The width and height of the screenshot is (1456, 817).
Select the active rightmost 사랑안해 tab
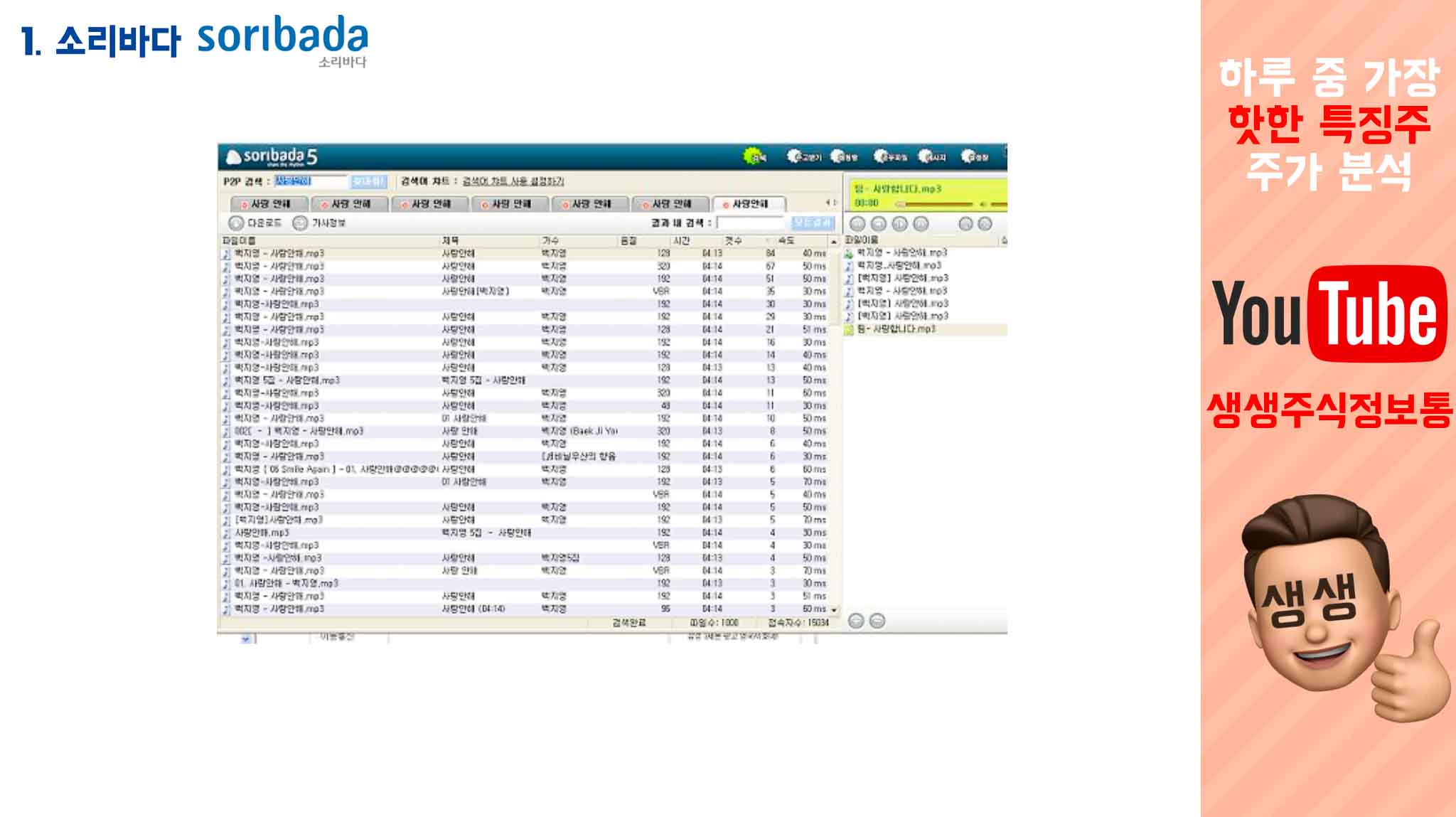pos(749,204)
